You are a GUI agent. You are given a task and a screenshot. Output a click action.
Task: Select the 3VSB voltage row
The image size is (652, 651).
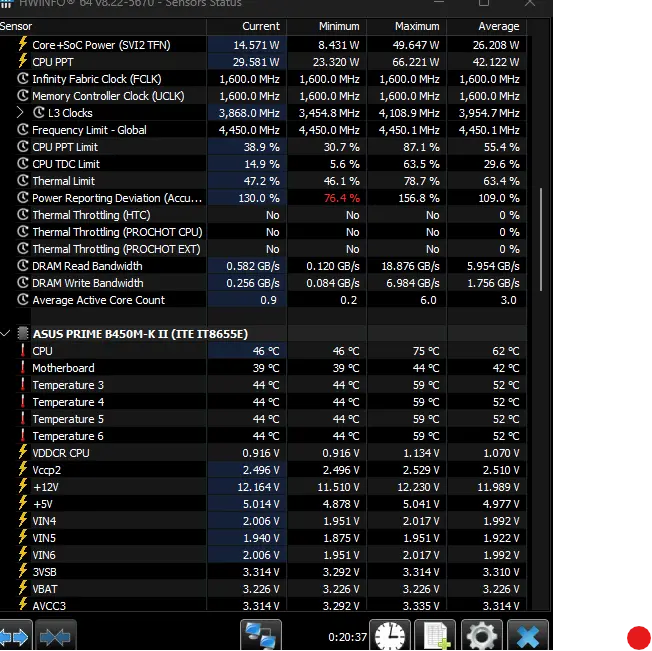[x=263, y=572]
